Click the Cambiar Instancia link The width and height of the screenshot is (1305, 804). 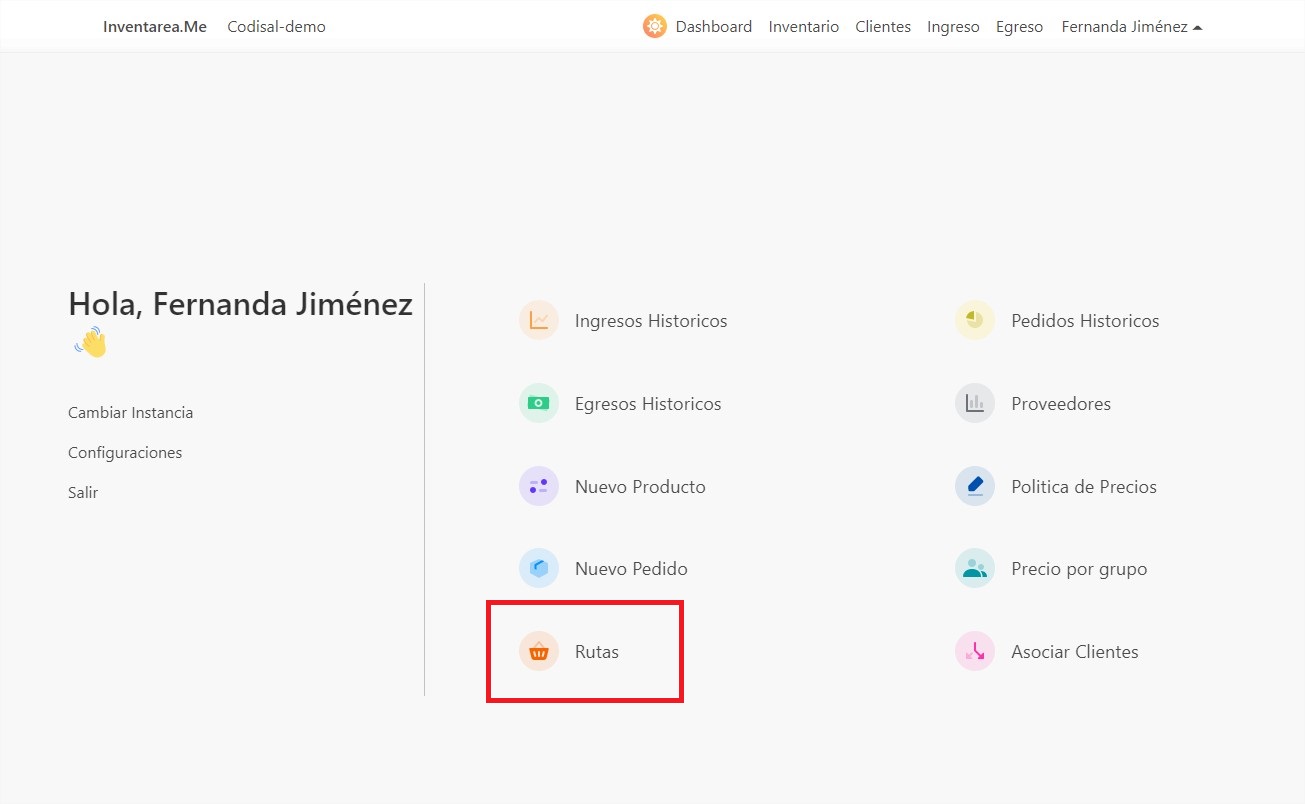tap(130, 412)
